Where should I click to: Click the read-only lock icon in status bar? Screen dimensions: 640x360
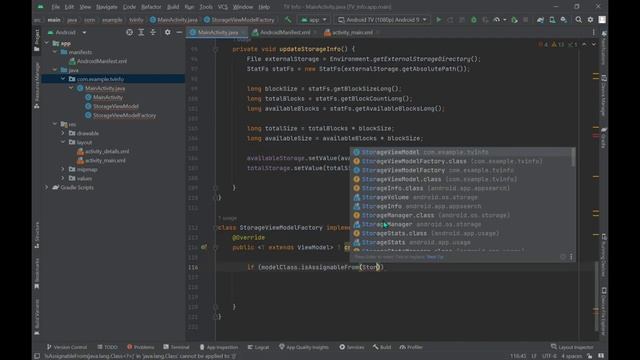[x=590, y=356]
